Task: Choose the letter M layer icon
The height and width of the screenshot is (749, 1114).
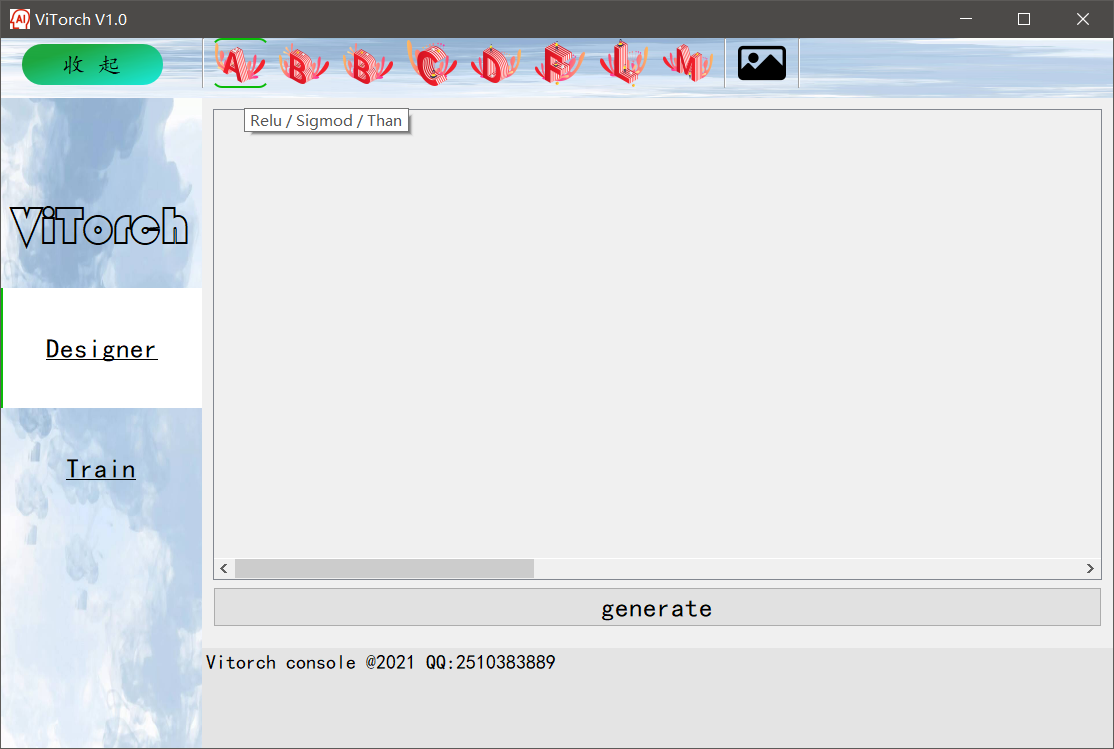Action: tap(687, 63)
